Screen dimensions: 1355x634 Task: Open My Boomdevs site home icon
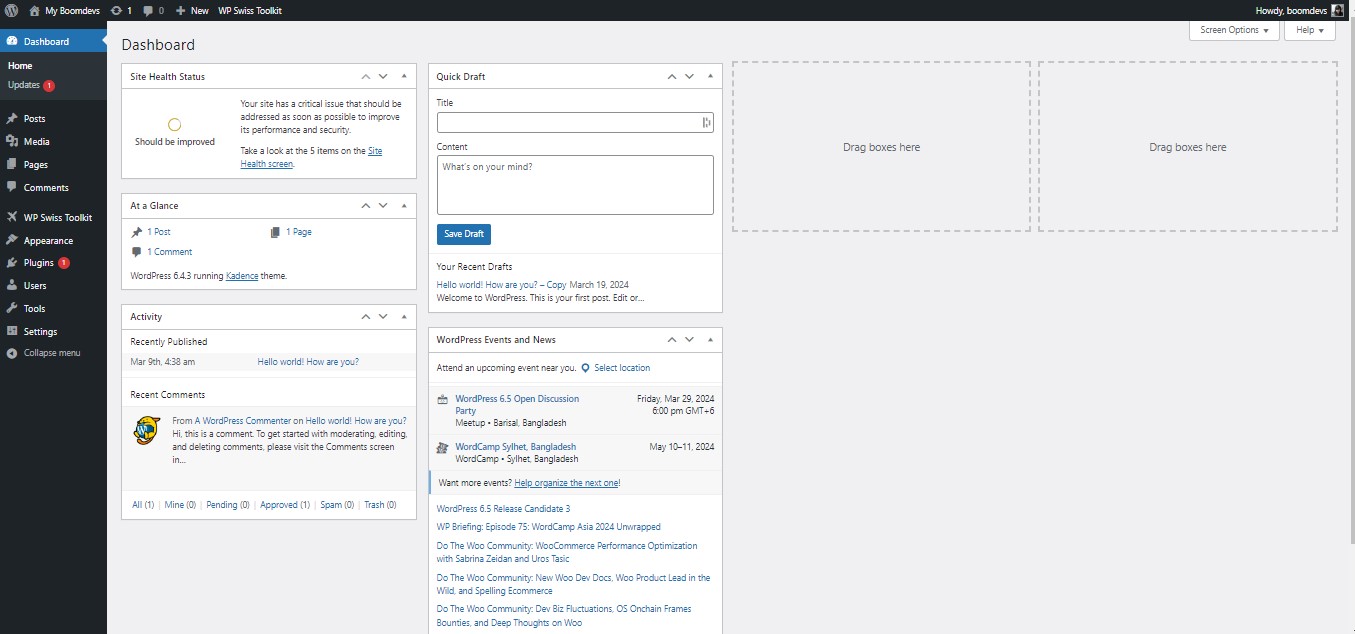point(34,10)
